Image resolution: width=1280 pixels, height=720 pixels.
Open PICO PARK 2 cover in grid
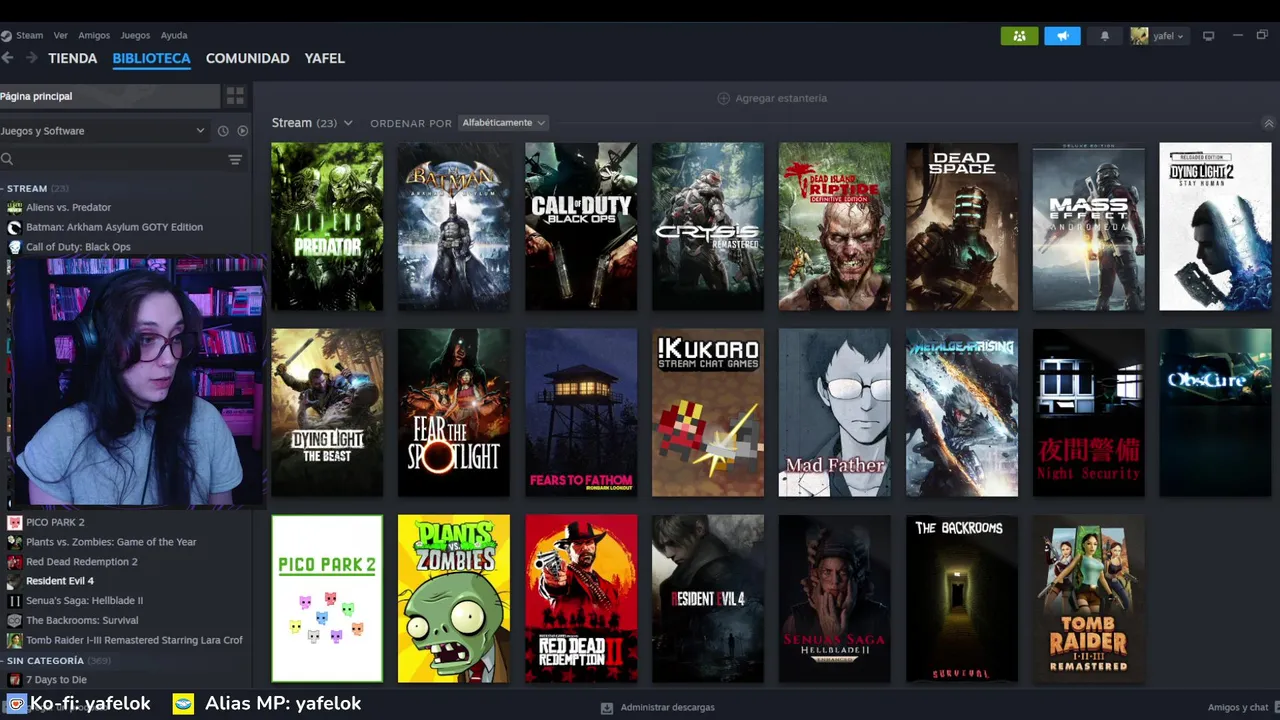point(327,598)
